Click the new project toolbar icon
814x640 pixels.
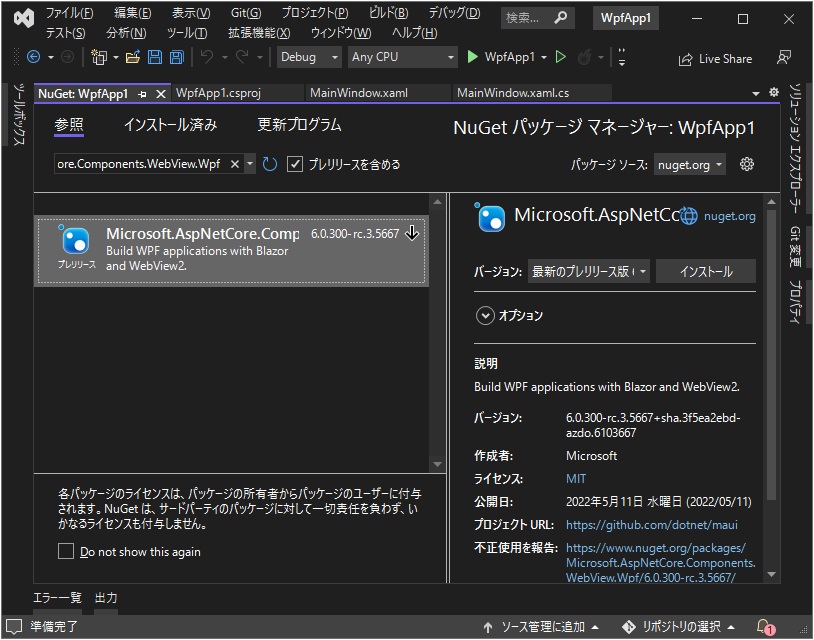(x=99, y=57)
